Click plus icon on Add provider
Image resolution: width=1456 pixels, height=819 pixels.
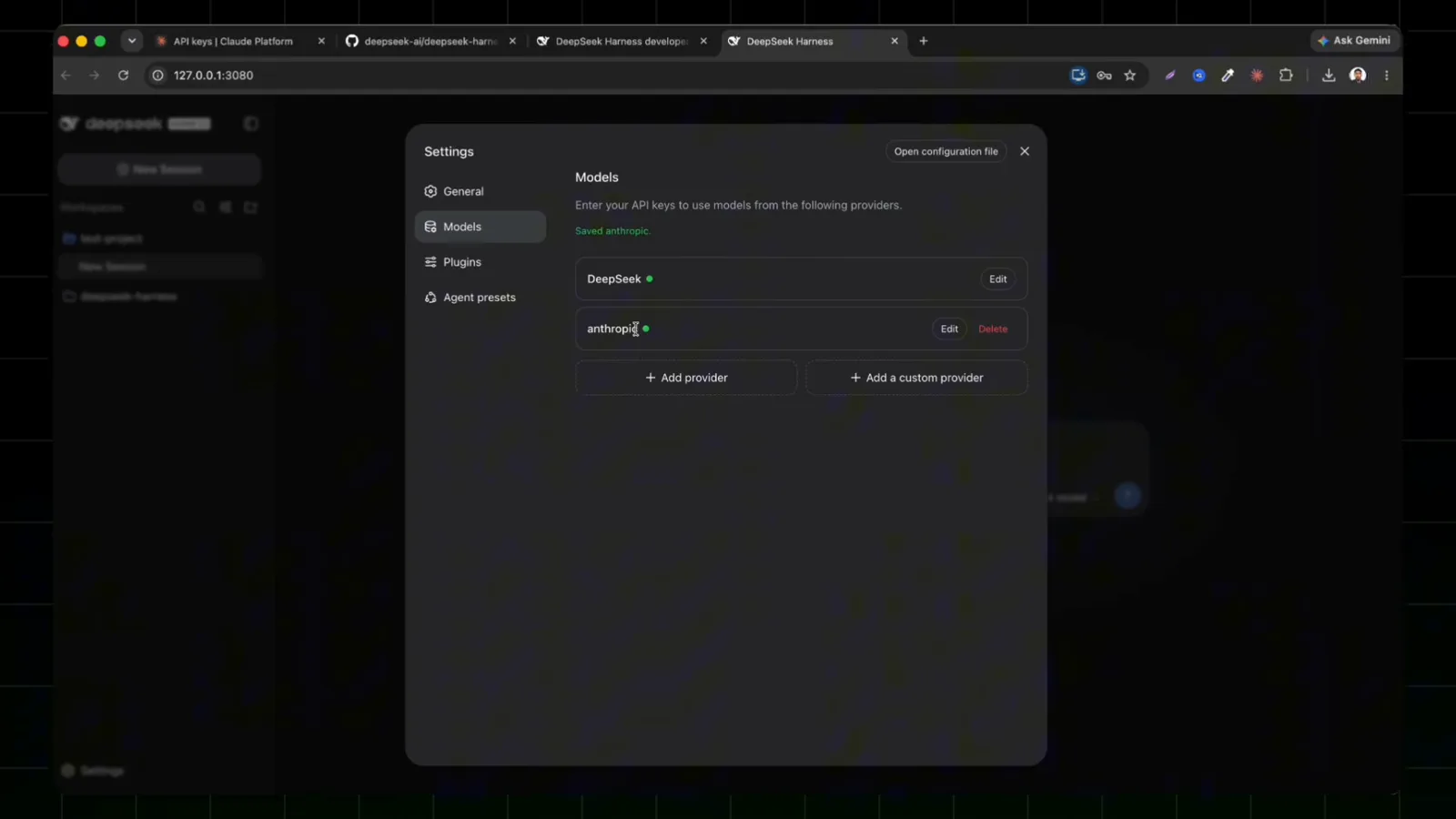tap(650, 378)
